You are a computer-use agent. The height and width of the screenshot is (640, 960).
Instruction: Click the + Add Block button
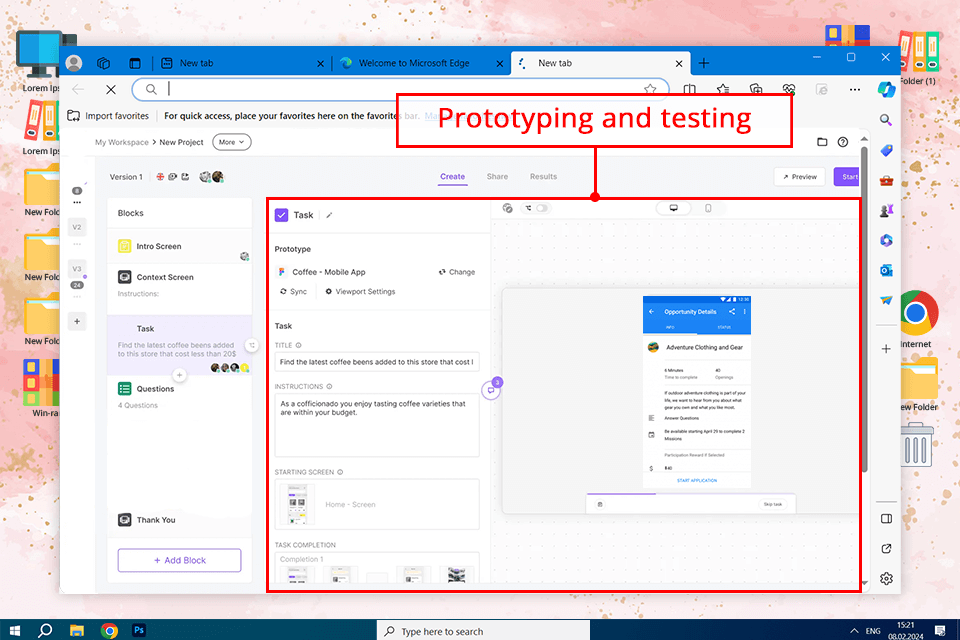(179, 560)
